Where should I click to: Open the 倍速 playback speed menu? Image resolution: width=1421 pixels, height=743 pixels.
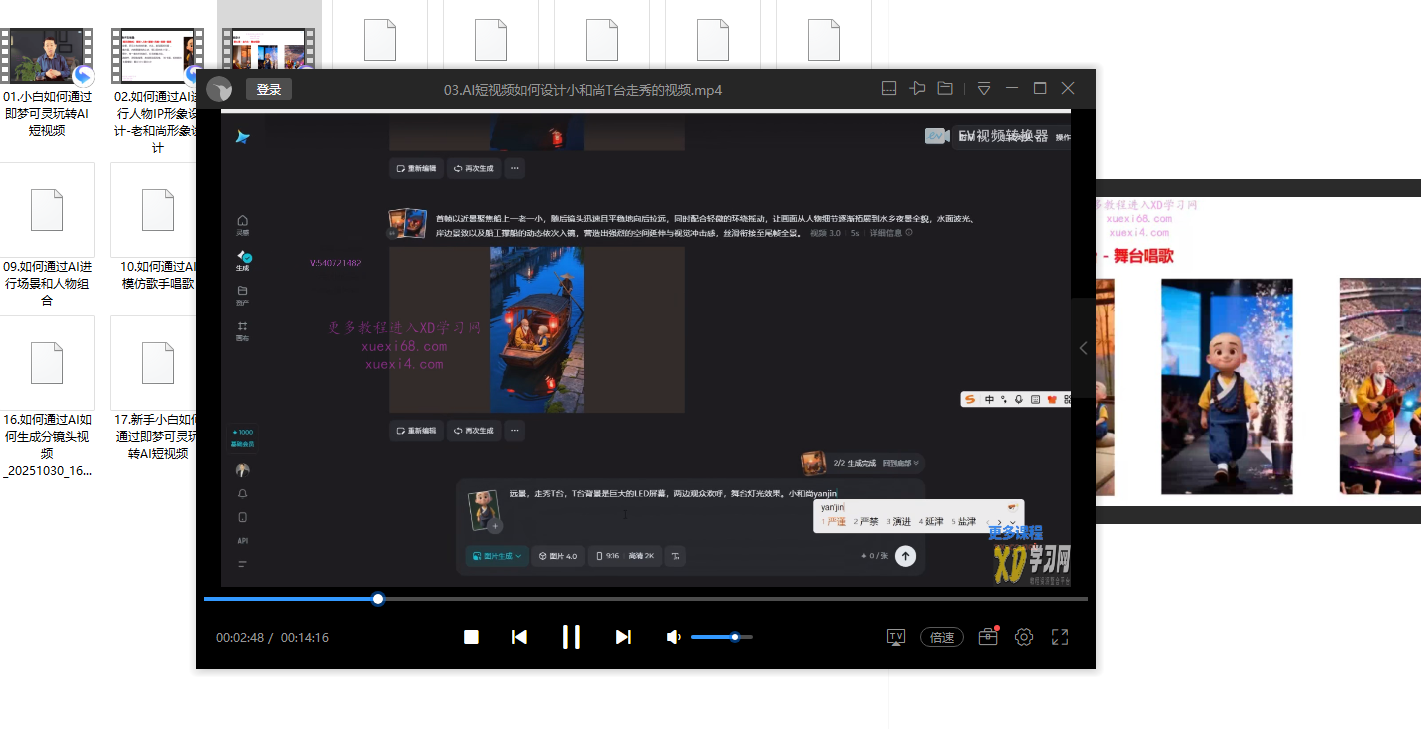[942, 637]
